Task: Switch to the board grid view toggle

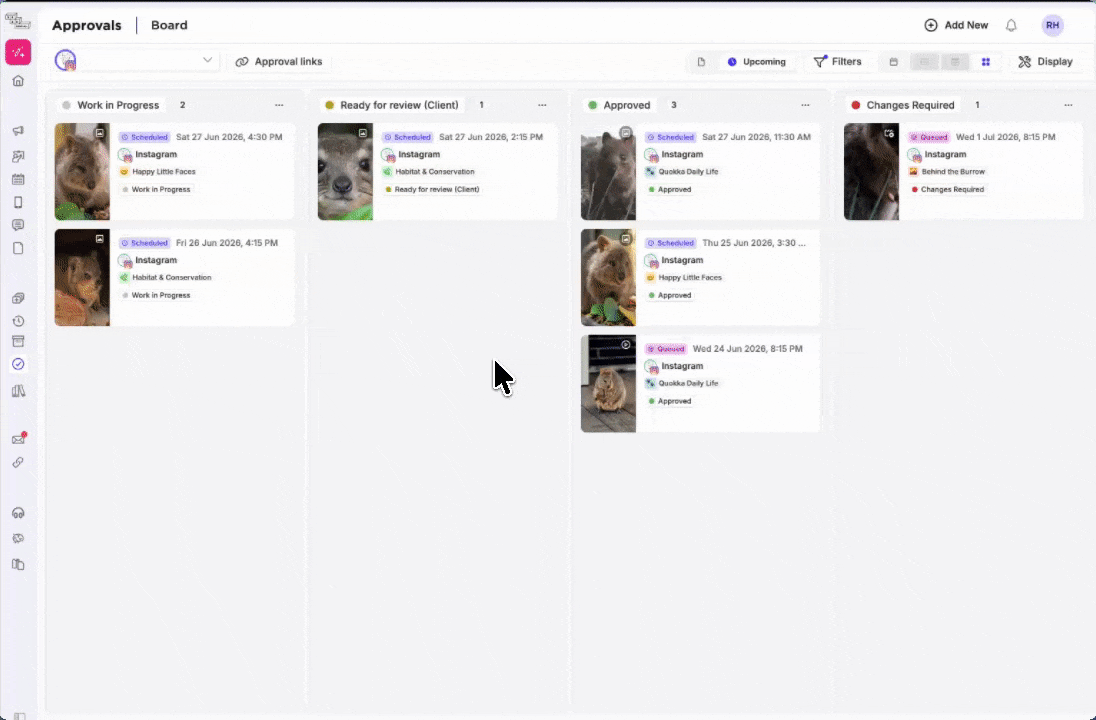Action: (x=986, y=62)
